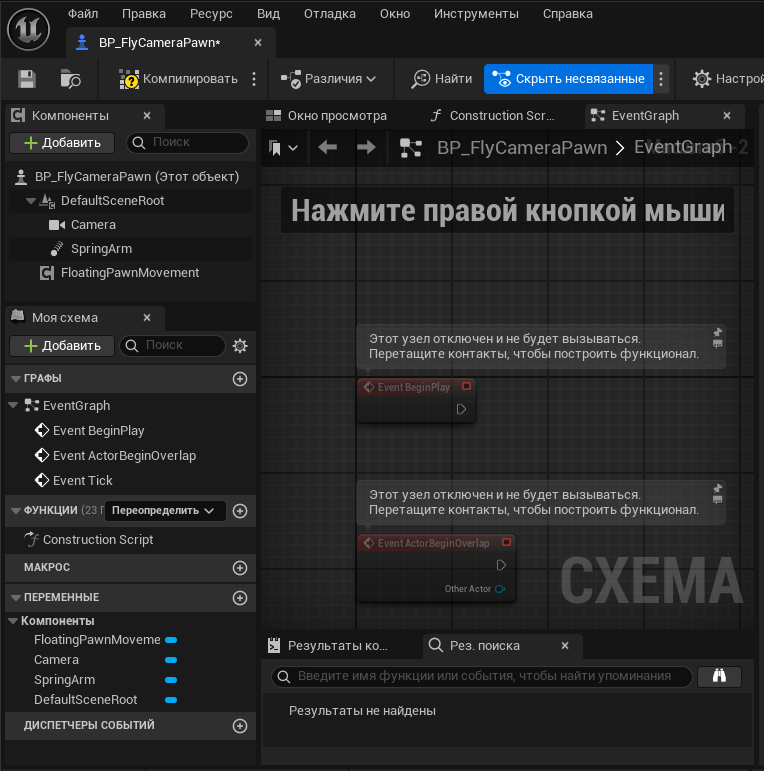Screen dimensions: 764x771
Task: Click the BP_FlyCameraPawn breadcrumb
Action: click(522, 148)
